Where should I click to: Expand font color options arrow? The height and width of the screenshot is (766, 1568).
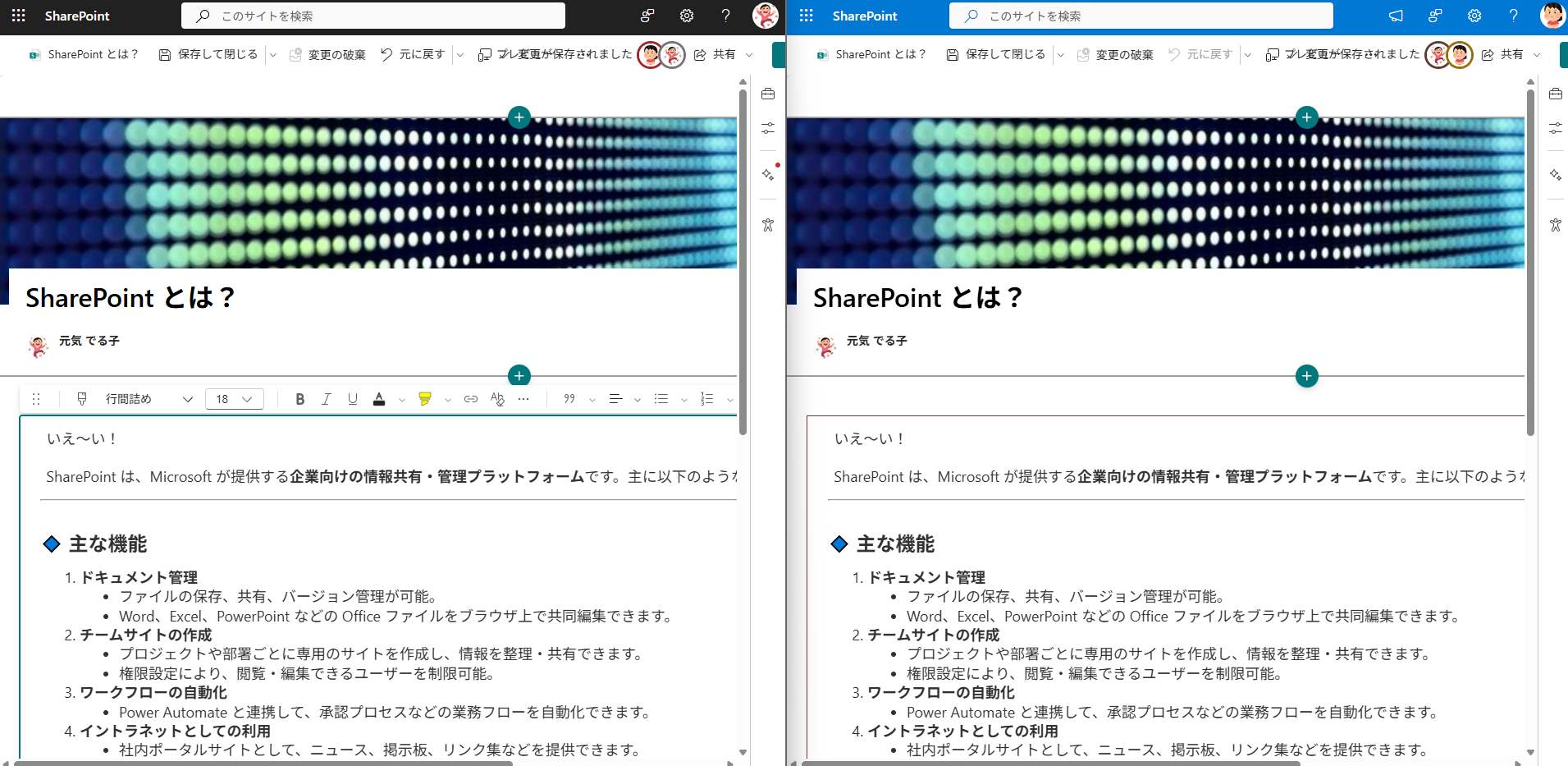(x=402, y=400)
